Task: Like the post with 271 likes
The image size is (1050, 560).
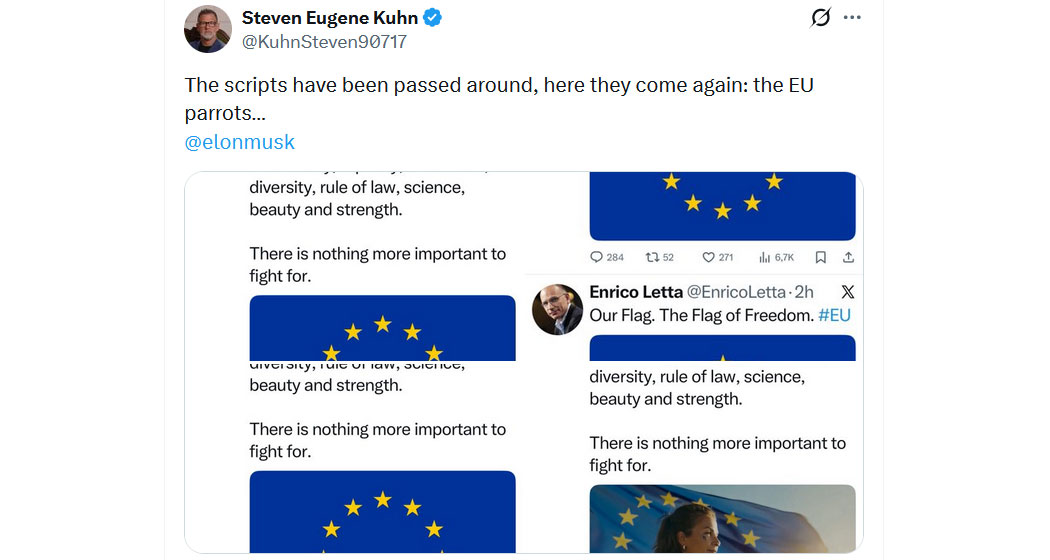Action: [709, 257]
